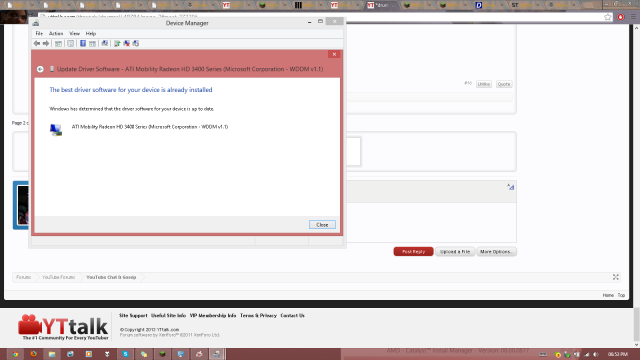Viewport: 640px width, 360px height.
Task: Click the editor toggle icon in reply box
Action: click(511, 187)
